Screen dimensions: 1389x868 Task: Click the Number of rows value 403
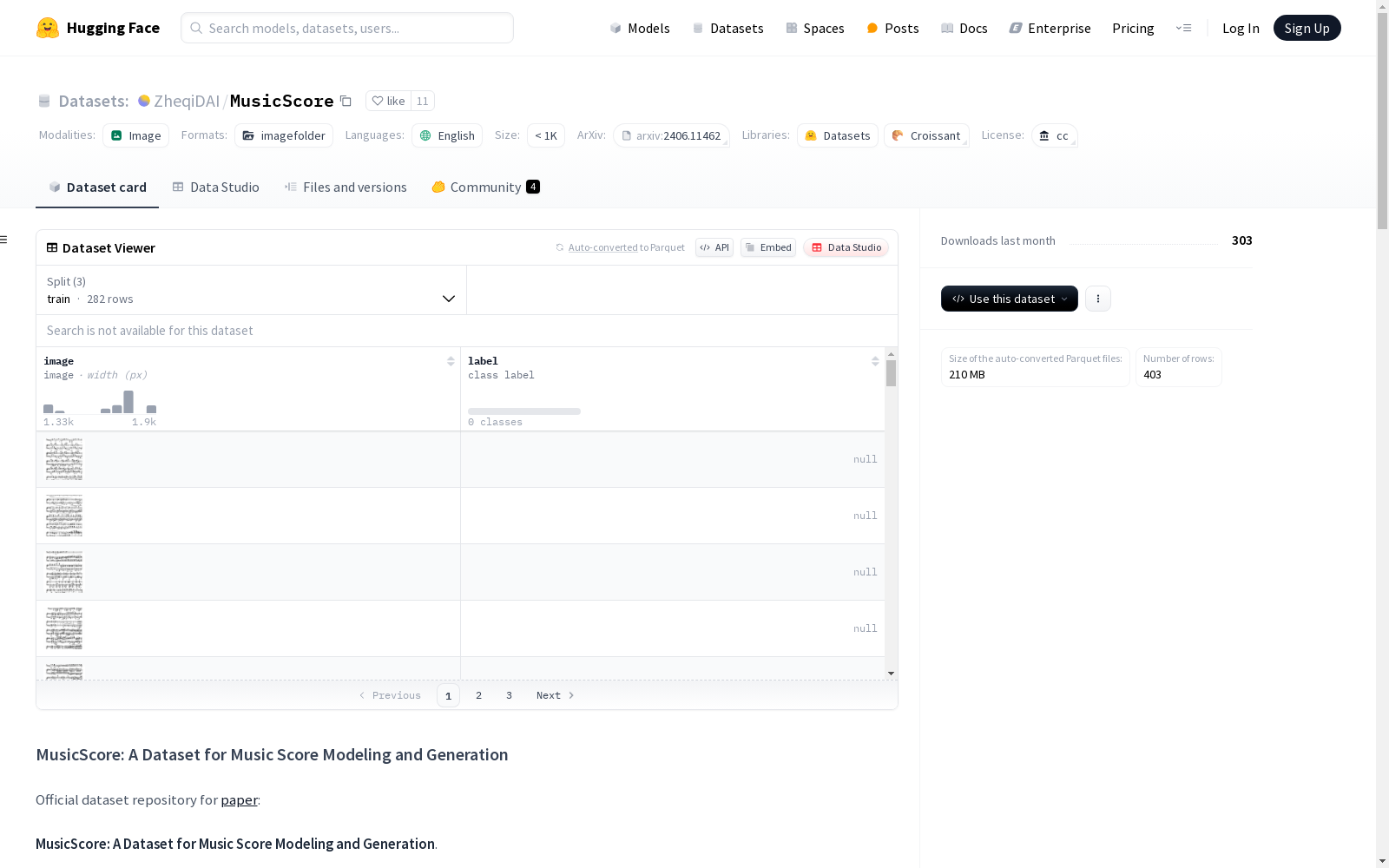pyautogui.click(x=1152, y=375)
